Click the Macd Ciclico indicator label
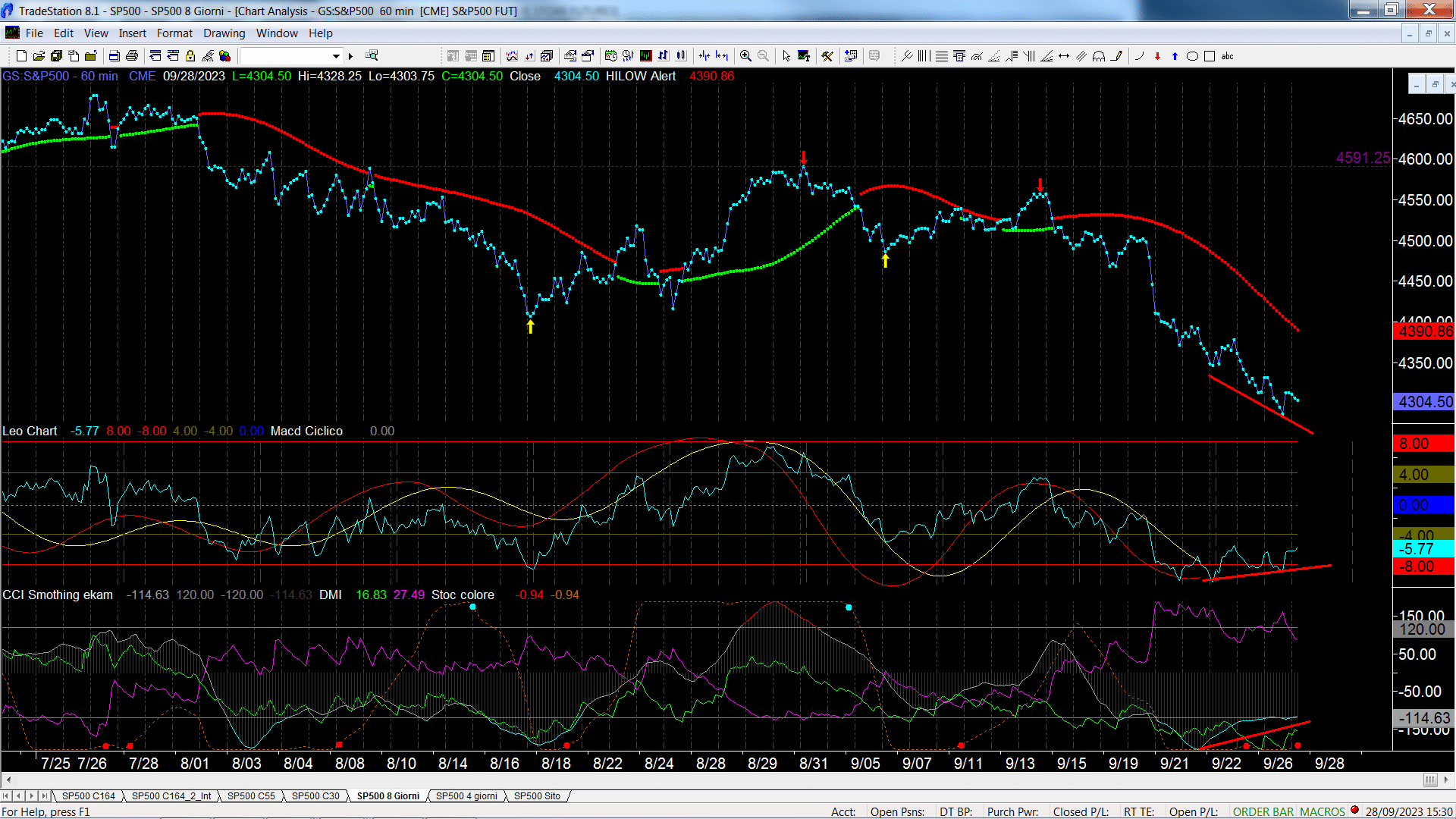This screenshot has width=1456, height=819. click(x=306, y=431)
